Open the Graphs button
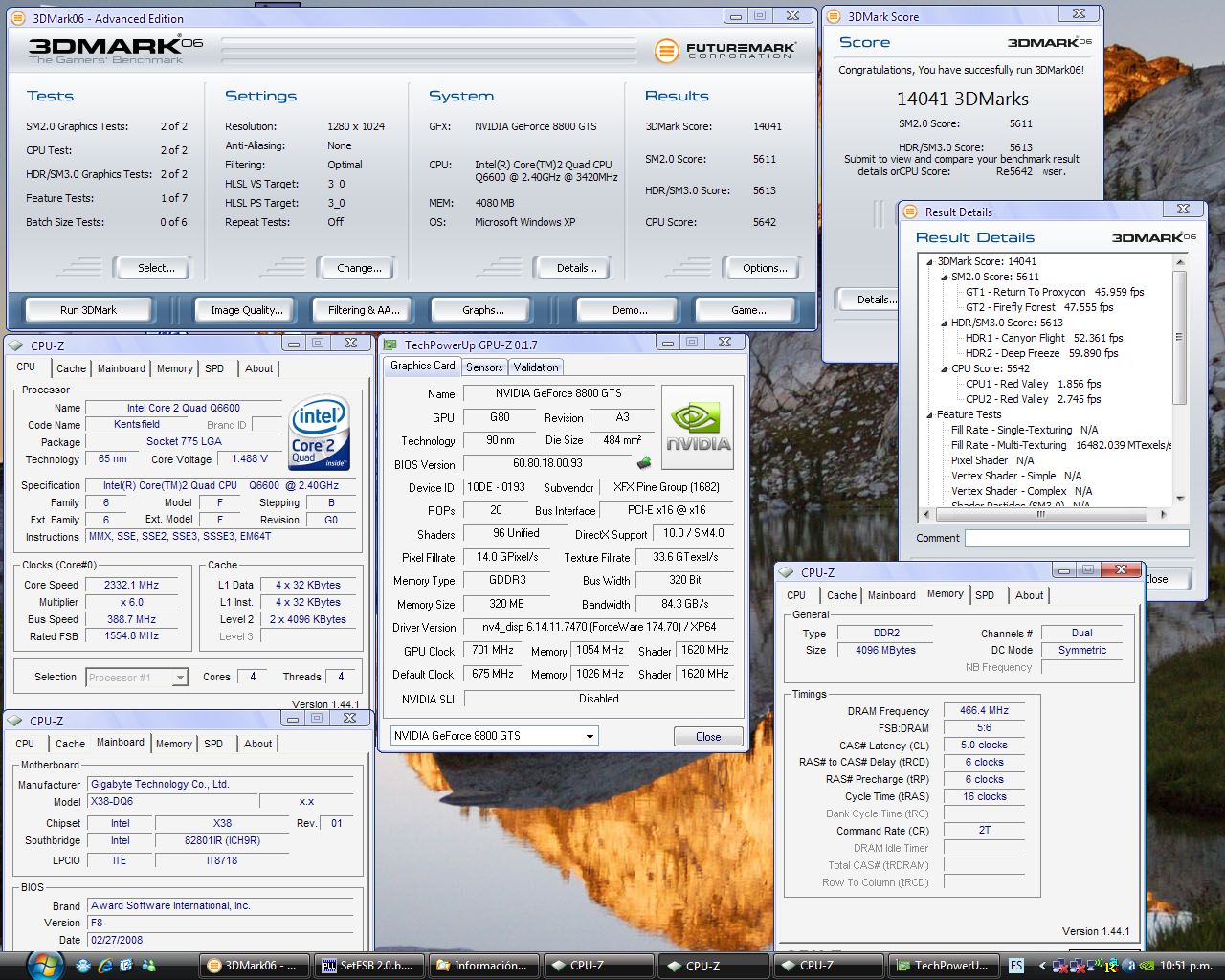Viewport: 1225px width, 980px height. pyautogui.click(x=483, y=310)
